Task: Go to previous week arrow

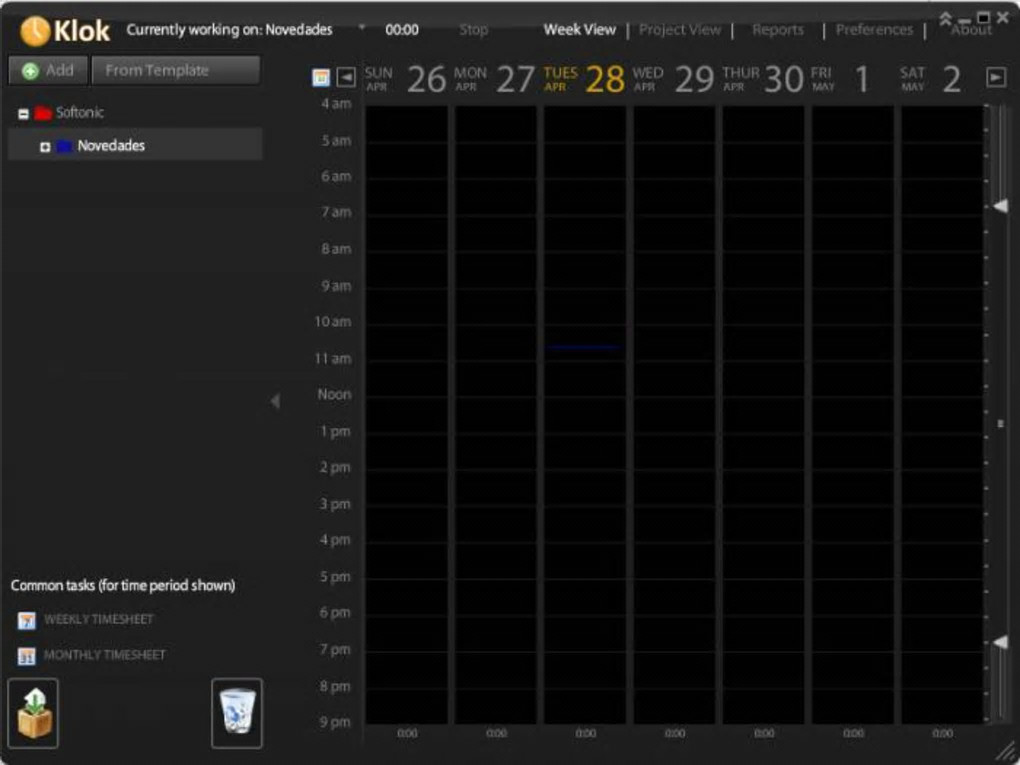Action: 346,77
